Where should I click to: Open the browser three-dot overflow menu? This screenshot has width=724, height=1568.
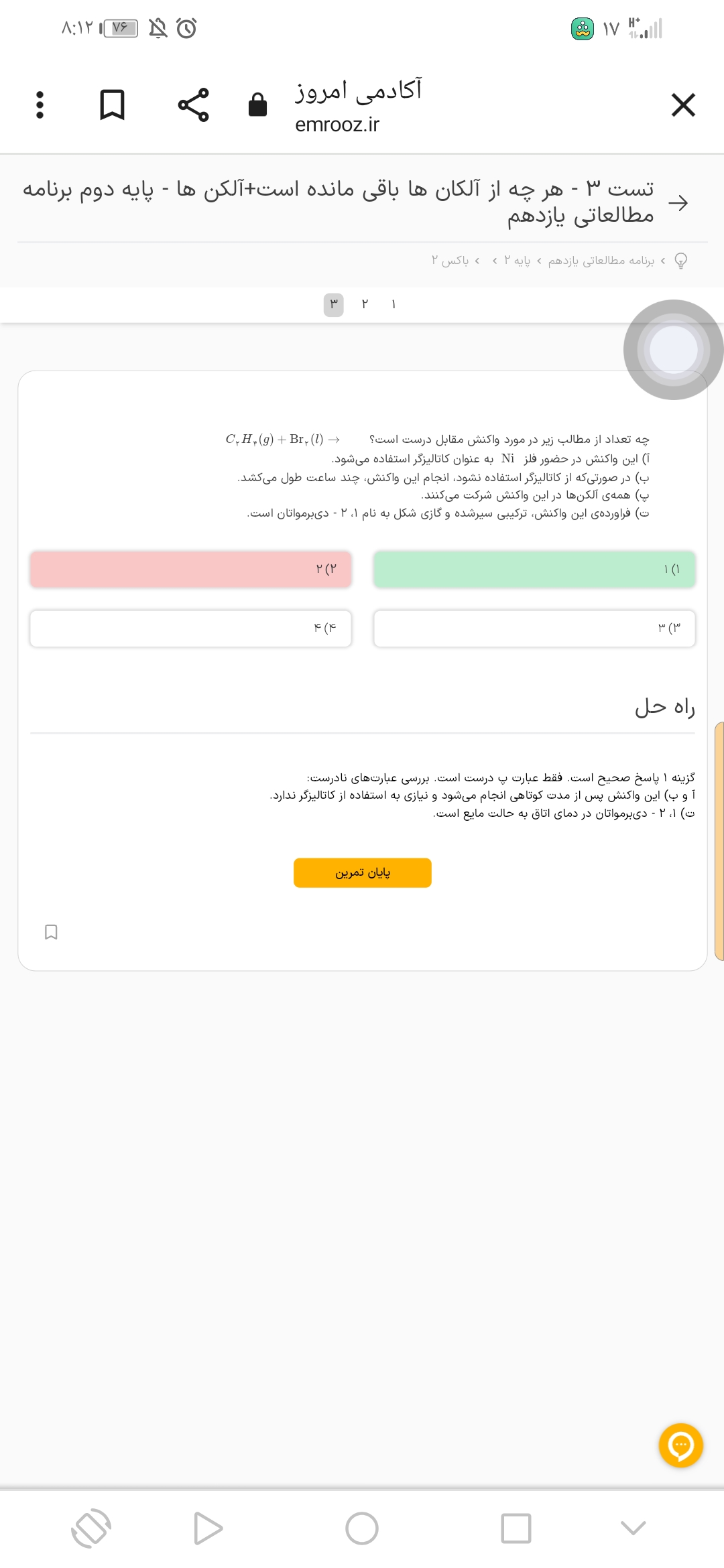(x=40, y=105)
